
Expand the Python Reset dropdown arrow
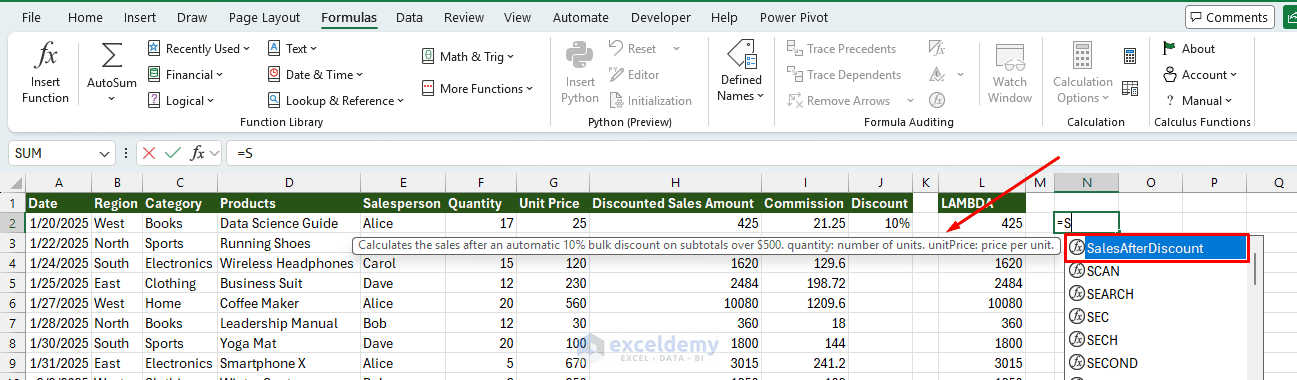(676, 48)
